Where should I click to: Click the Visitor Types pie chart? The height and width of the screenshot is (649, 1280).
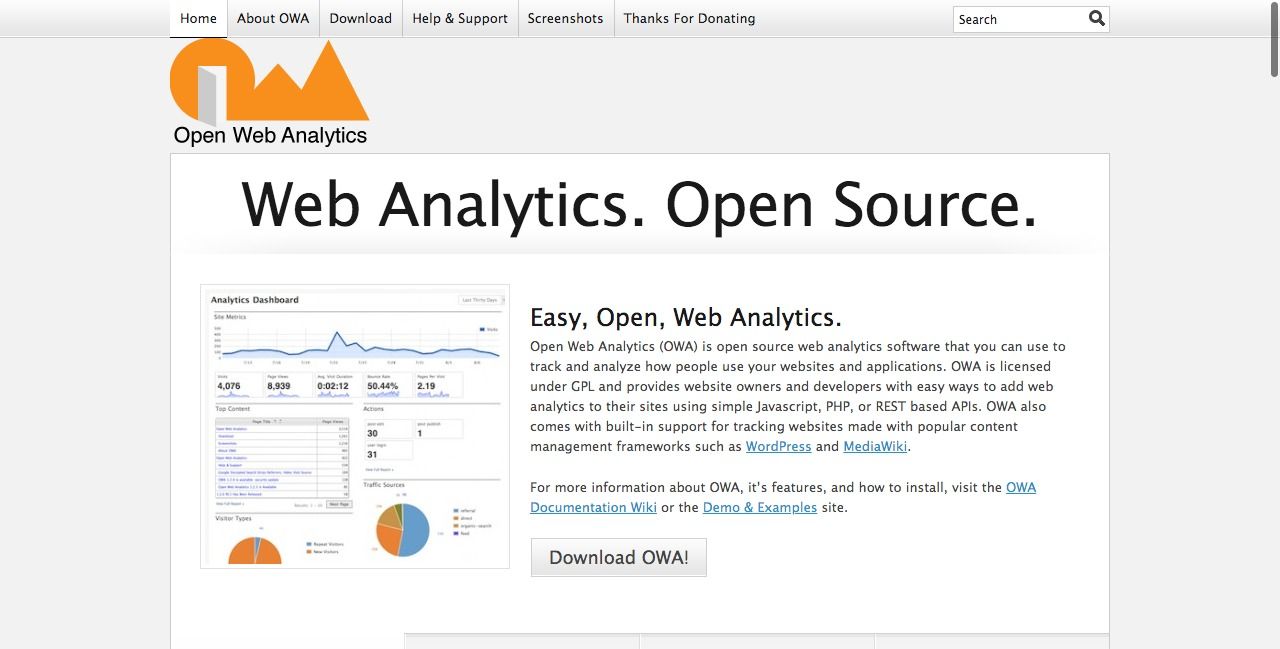tap(256, 551)
